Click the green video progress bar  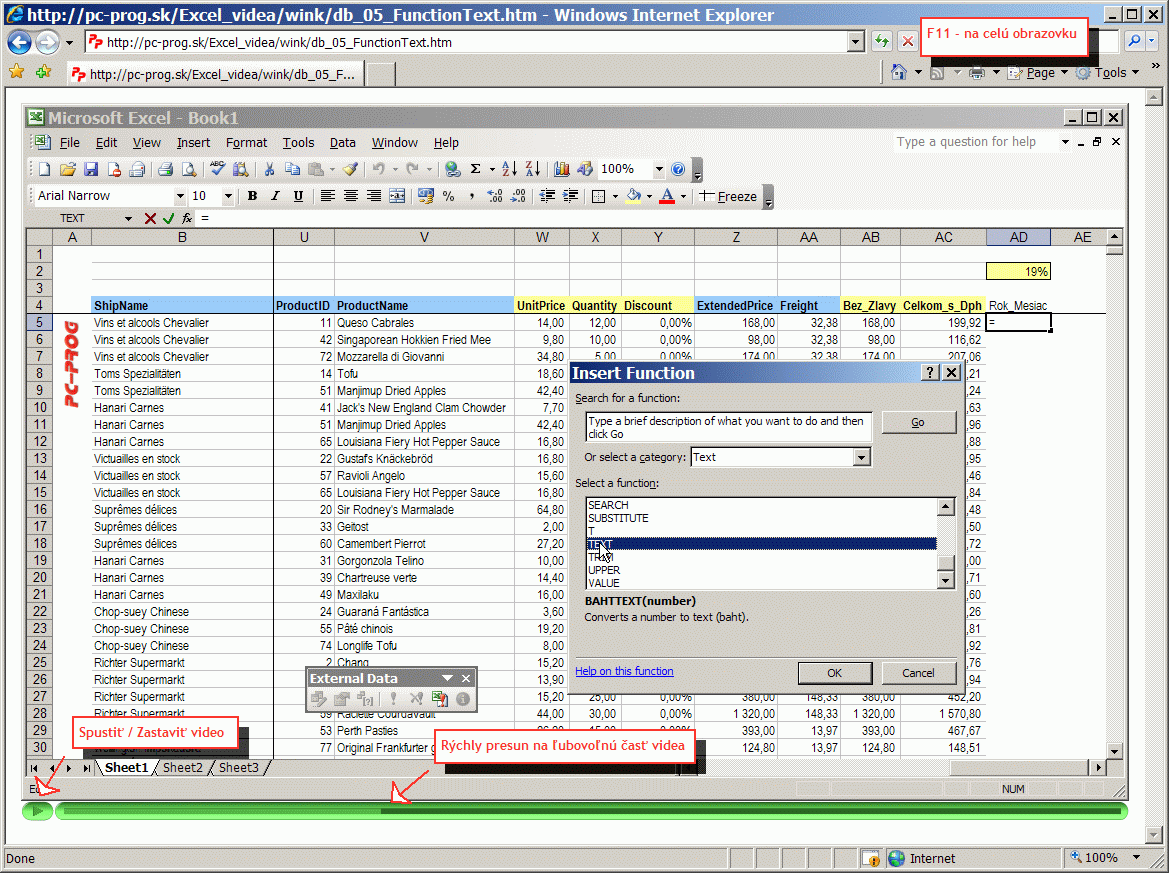click(591, 810)
